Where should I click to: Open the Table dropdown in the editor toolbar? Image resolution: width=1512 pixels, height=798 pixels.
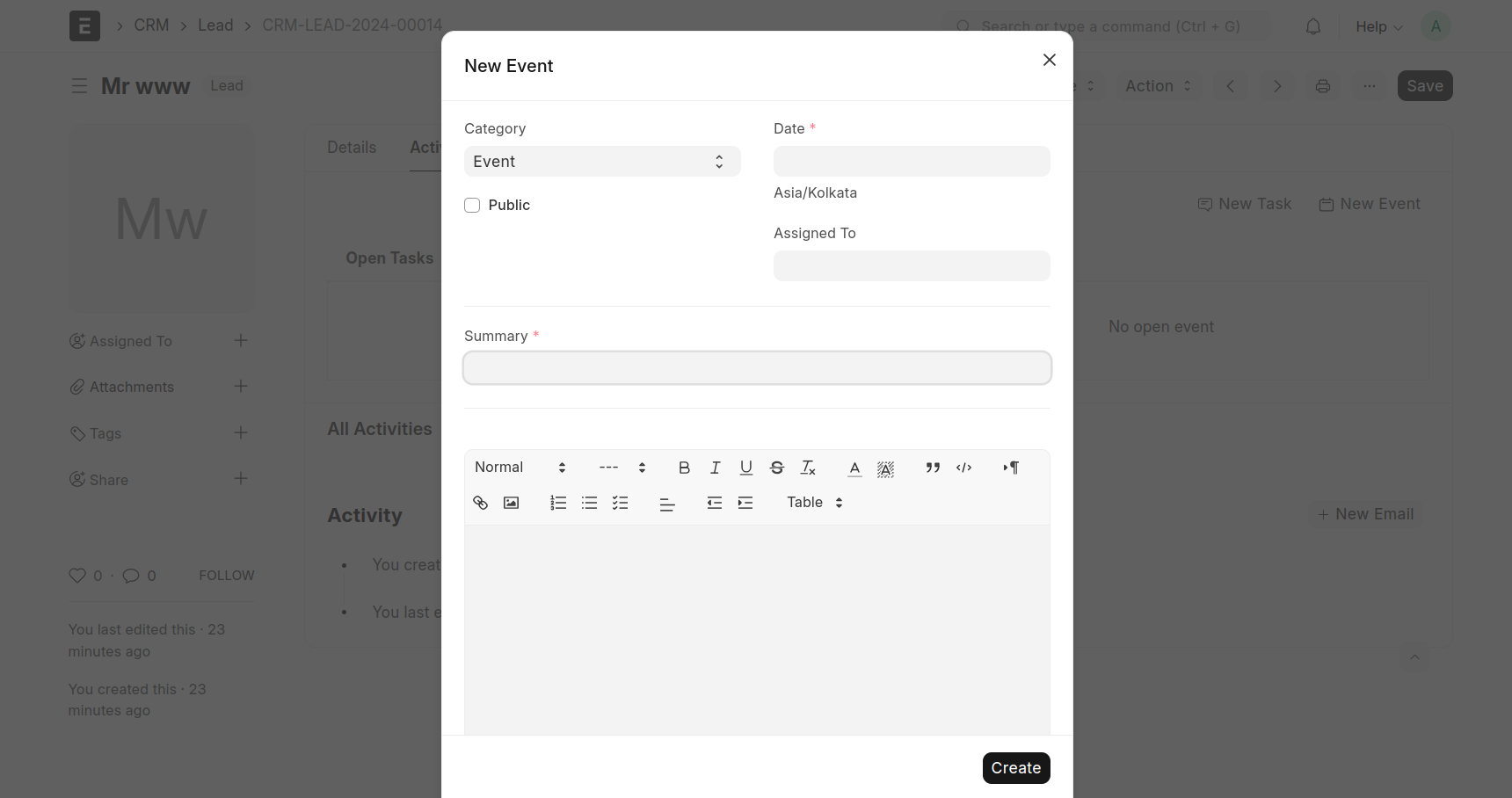[x=815, y=503]
